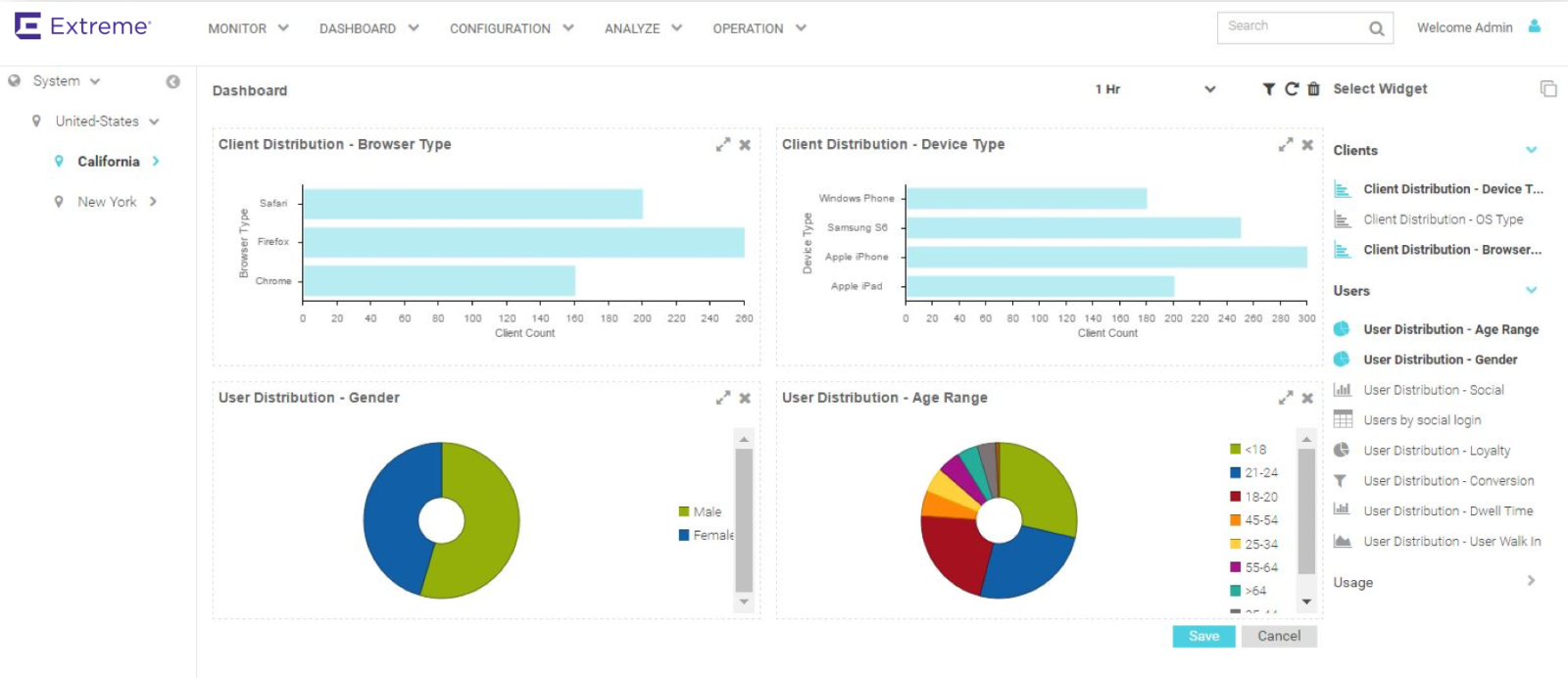1568x678 pixels.
Task: Open the OPERATION menu
Action: pyautogui.click(x=759, y=28)
